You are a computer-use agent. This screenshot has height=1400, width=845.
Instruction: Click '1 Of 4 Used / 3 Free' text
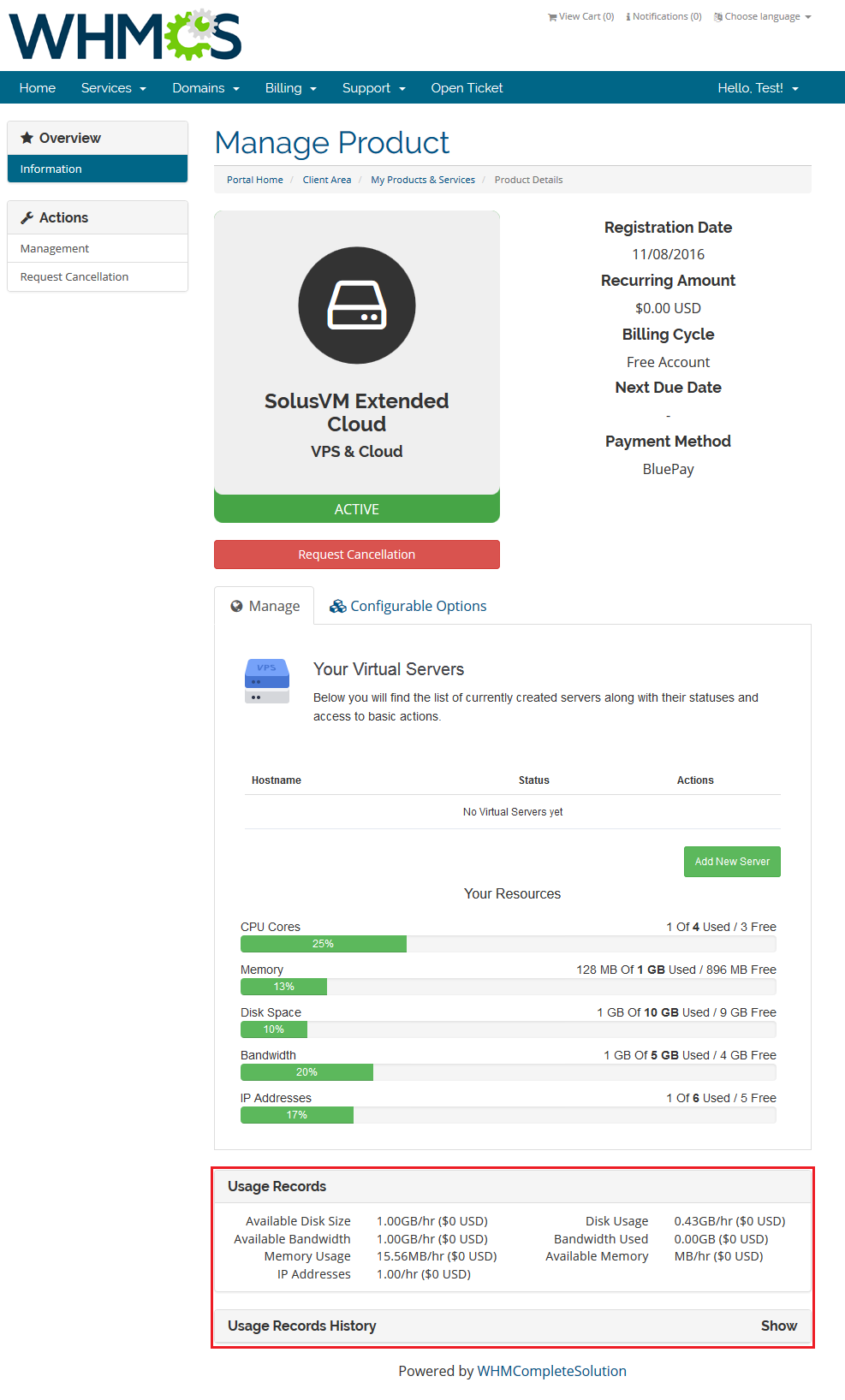tap(722, 927)
